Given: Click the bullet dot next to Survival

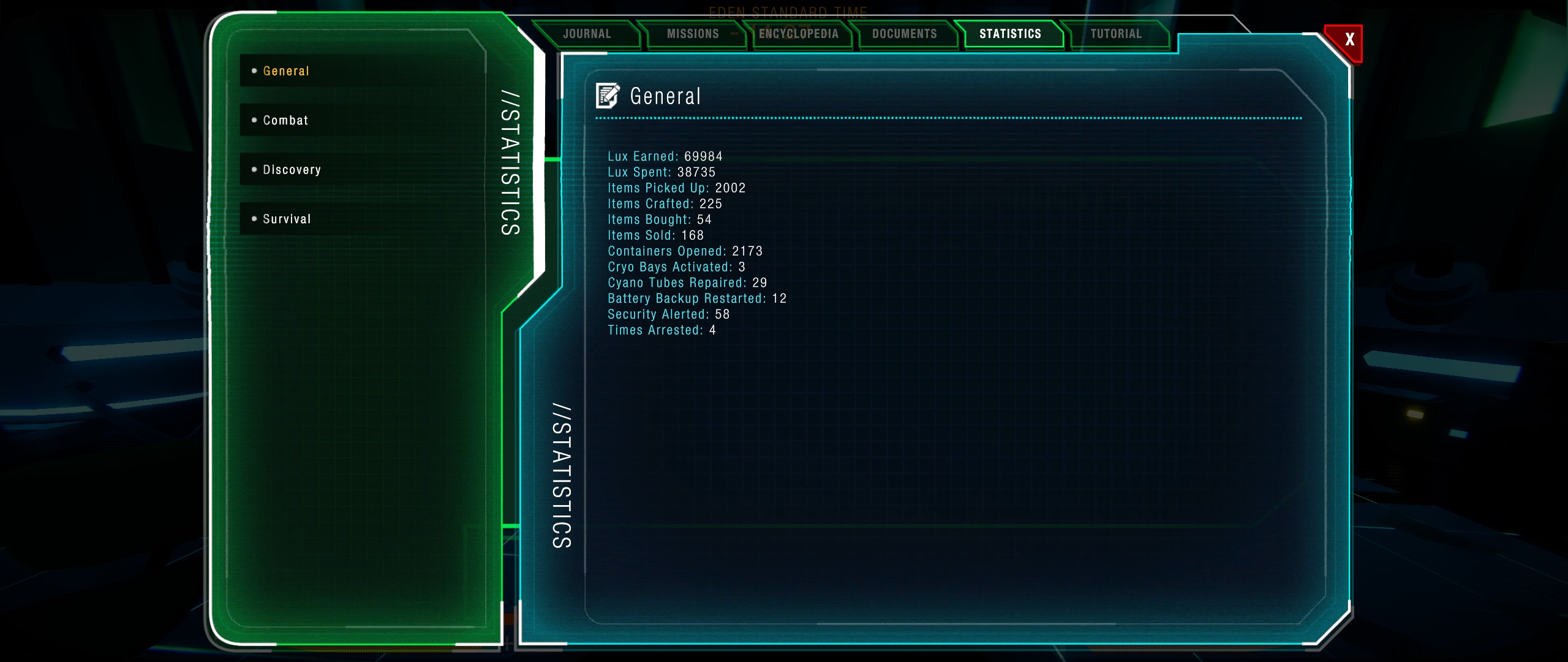Looking at the screenshot, I should (254, 219).
